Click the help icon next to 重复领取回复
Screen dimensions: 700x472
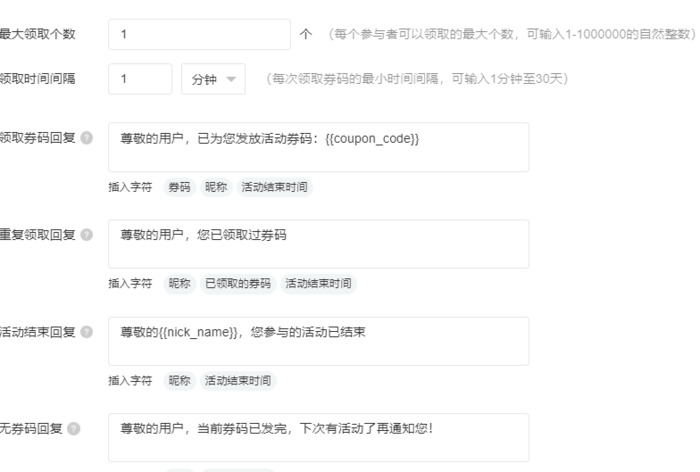[87, 235]
